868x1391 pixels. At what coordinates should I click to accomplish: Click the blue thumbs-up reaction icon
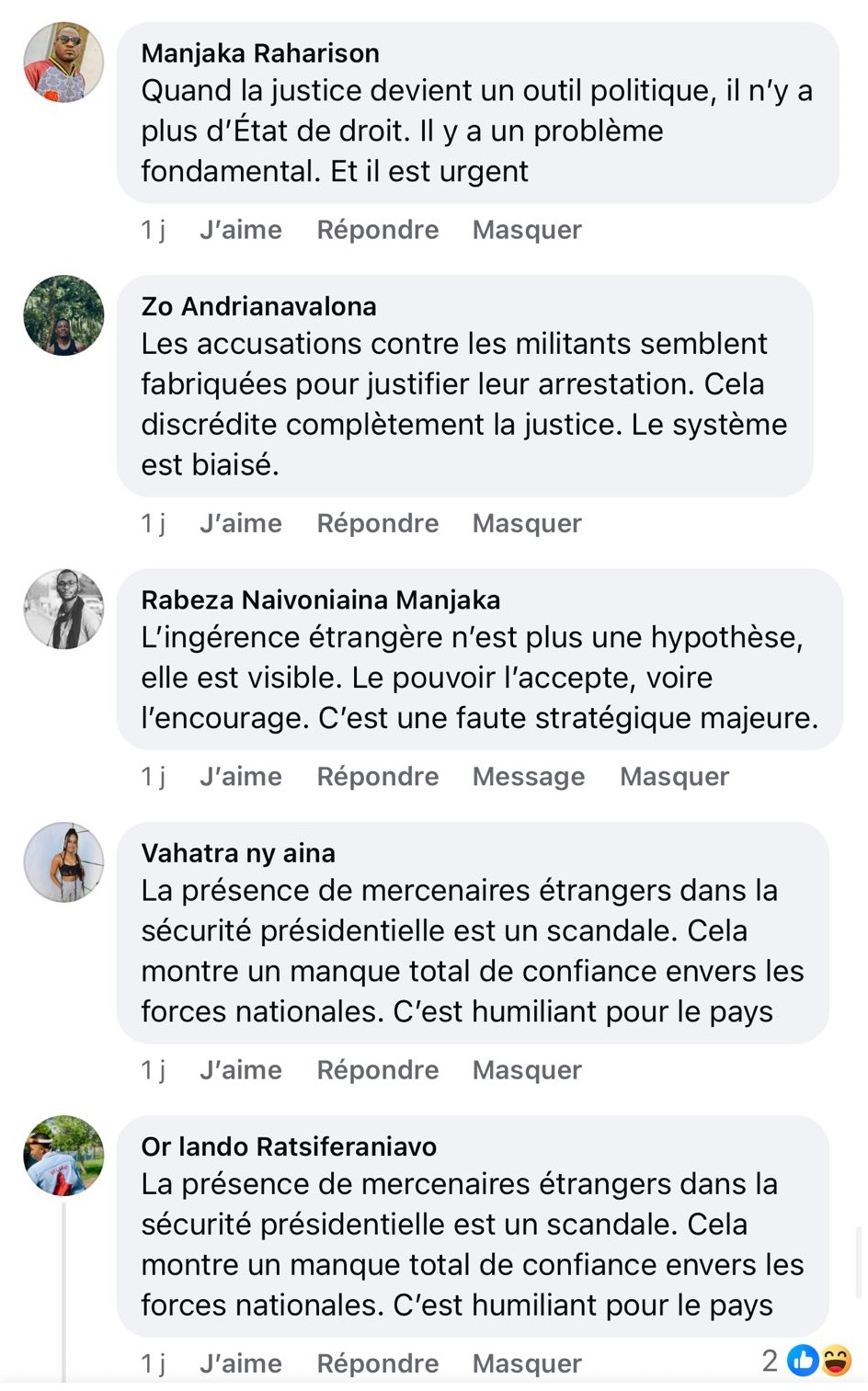tap(803, 1361)
